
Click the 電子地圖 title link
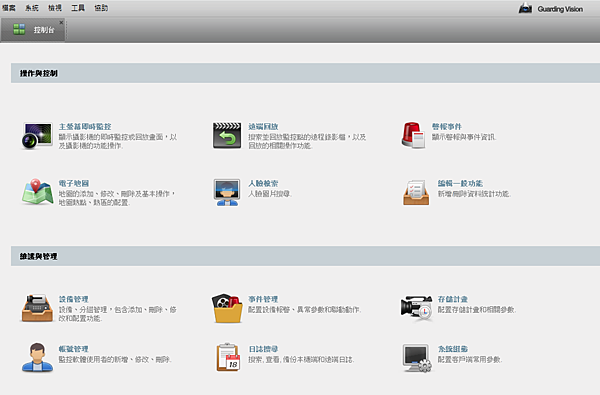tap(74, 183)
